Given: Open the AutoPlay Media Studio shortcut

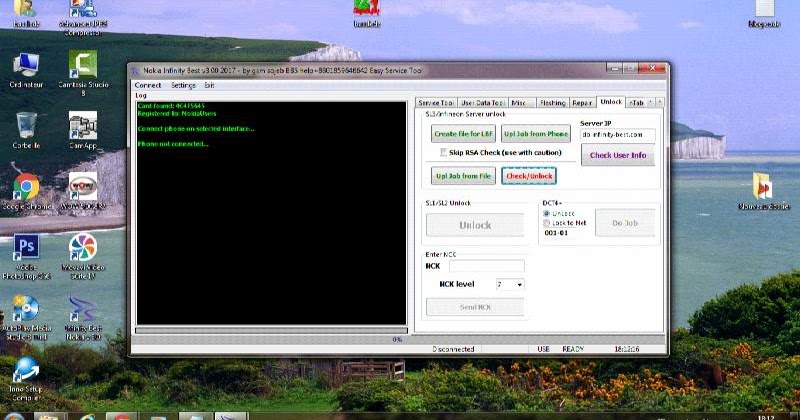Looking at the screenshot, I should [26, 317].
